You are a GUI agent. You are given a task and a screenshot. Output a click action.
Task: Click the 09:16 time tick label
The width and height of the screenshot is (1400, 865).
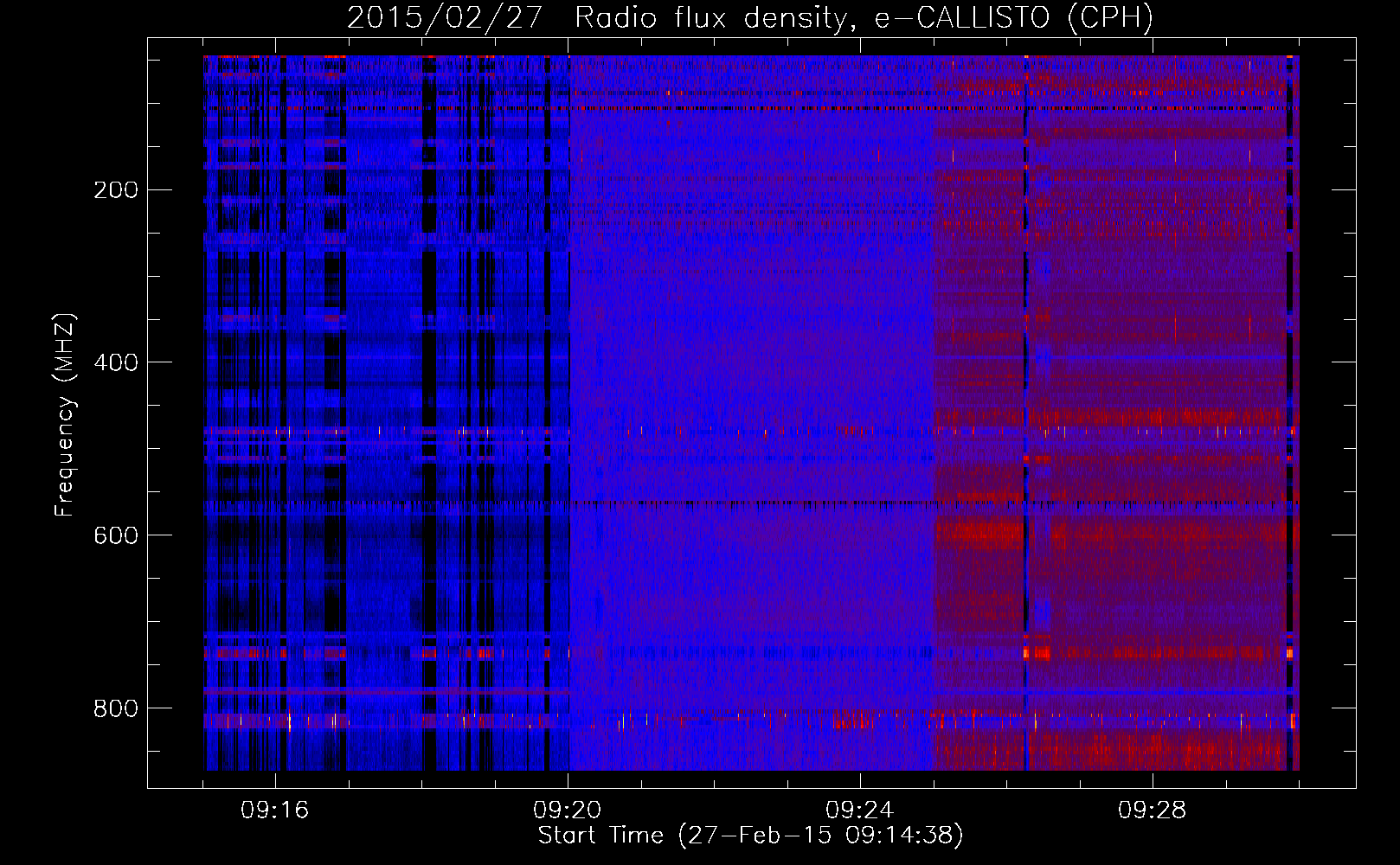275,811
